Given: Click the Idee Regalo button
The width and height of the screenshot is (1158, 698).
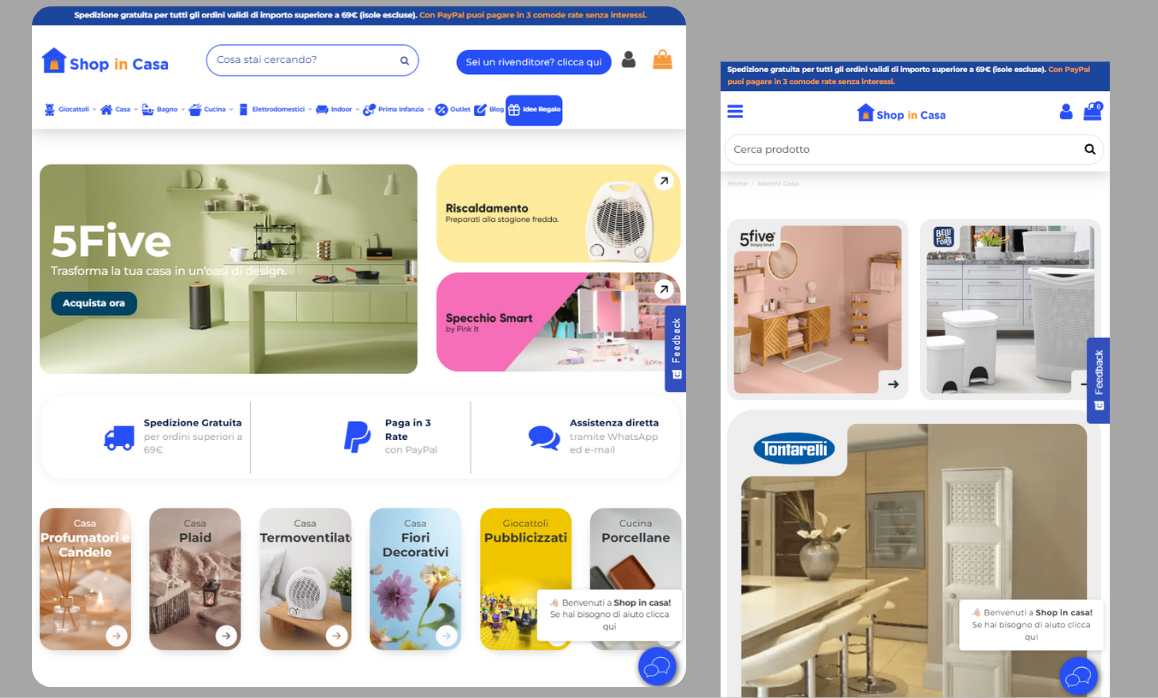Looking at the screenshot, I should 534,110.
